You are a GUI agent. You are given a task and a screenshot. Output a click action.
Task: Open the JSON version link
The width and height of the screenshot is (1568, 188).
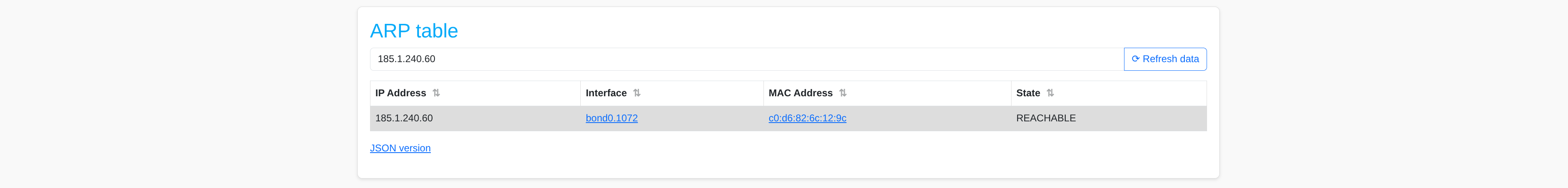pos(400,149)
